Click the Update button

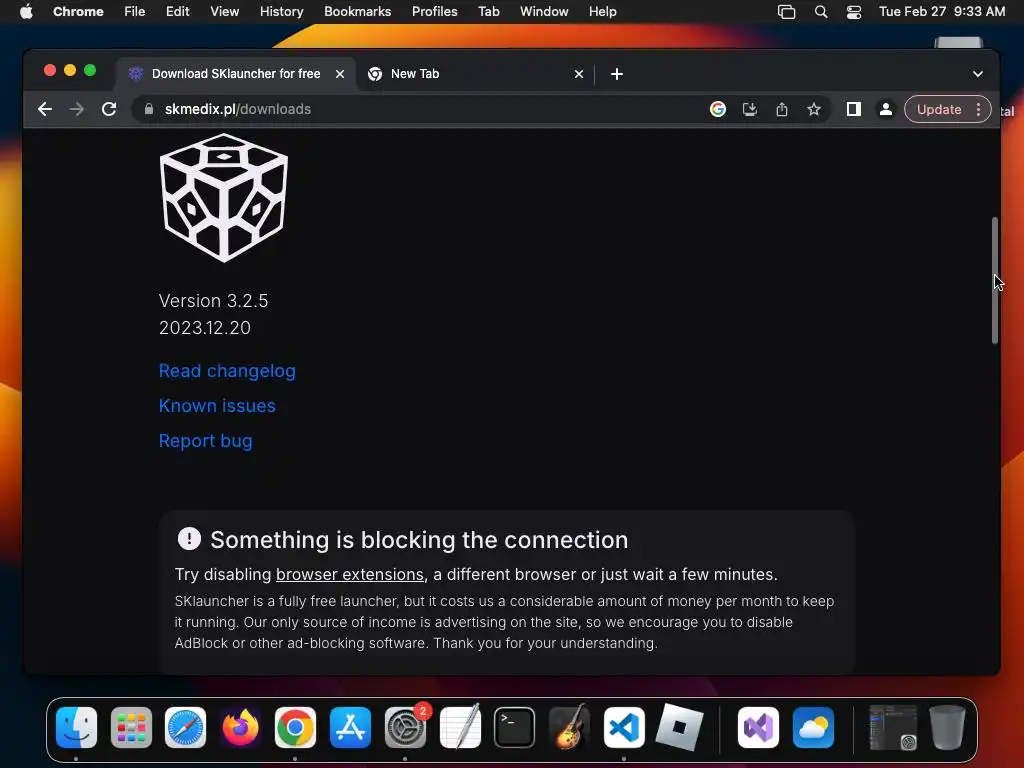[938, 109]
